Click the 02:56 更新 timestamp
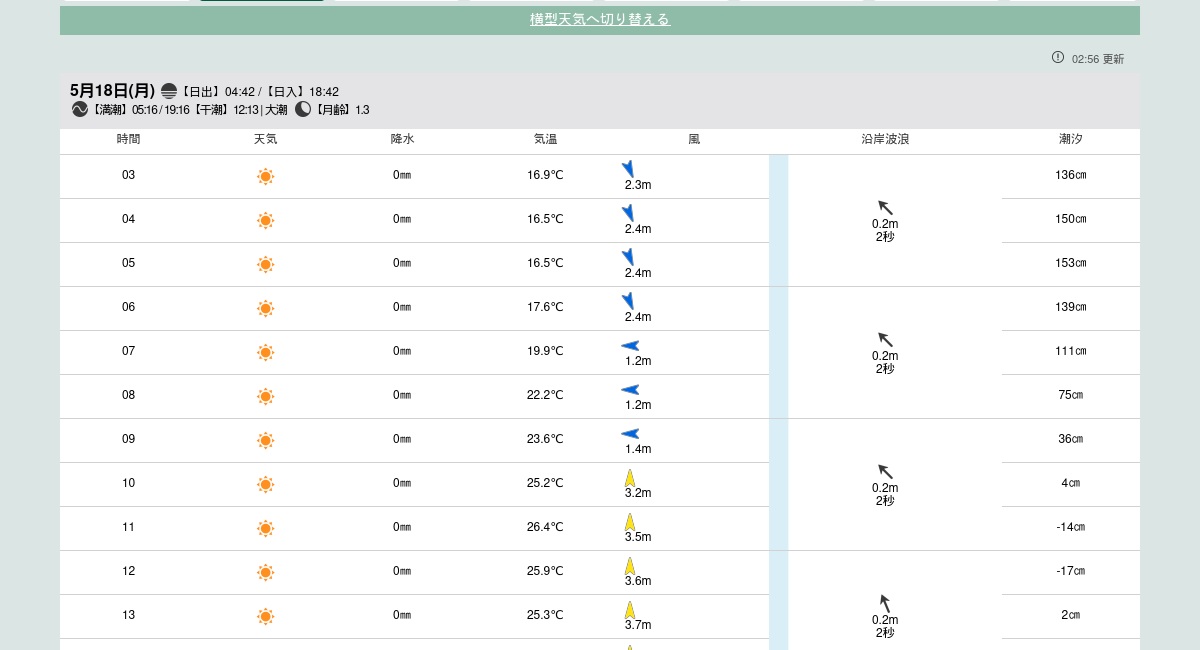Viewport: 1200px width, 650px height. click(1098, 59)
